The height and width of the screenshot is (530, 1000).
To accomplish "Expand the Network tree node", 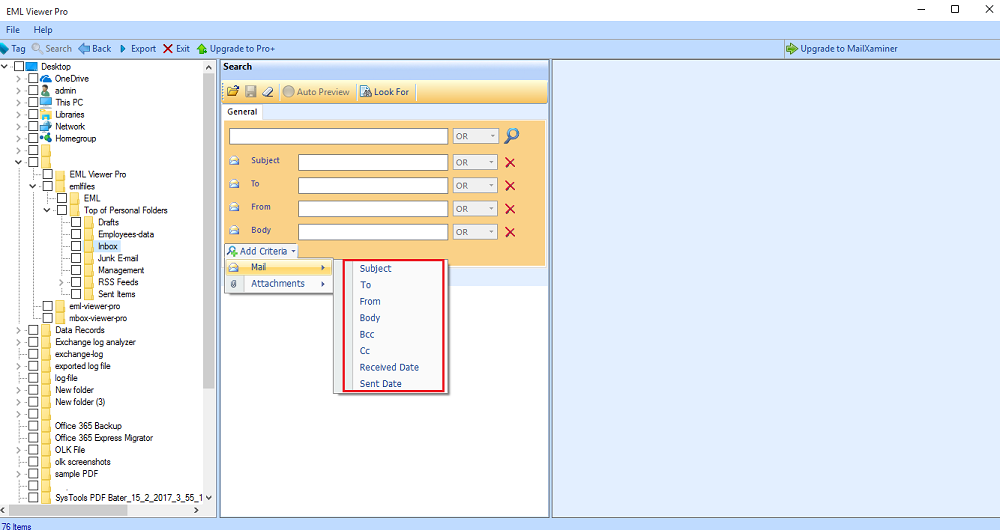I will click(18, 126).
